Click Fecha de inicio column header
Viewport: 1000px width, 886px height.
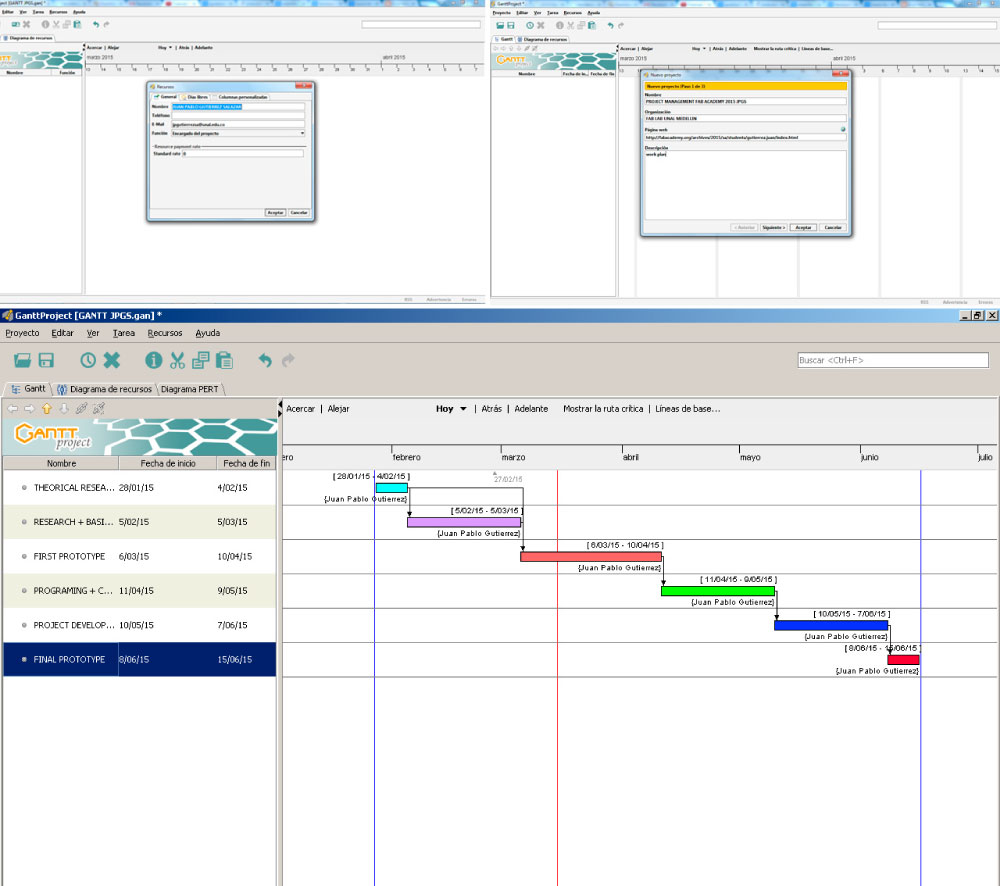(x=168, y=464)
